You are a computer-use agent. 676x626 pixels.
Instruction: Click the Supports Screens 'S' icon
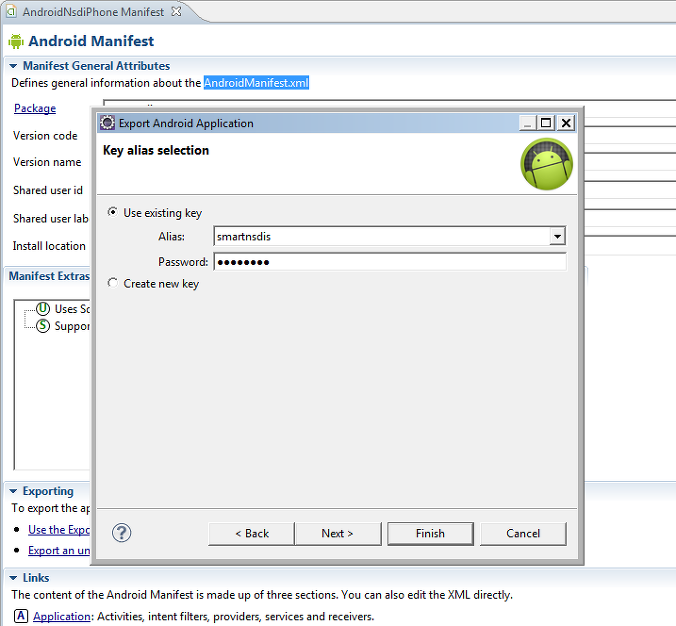point(43,326)
